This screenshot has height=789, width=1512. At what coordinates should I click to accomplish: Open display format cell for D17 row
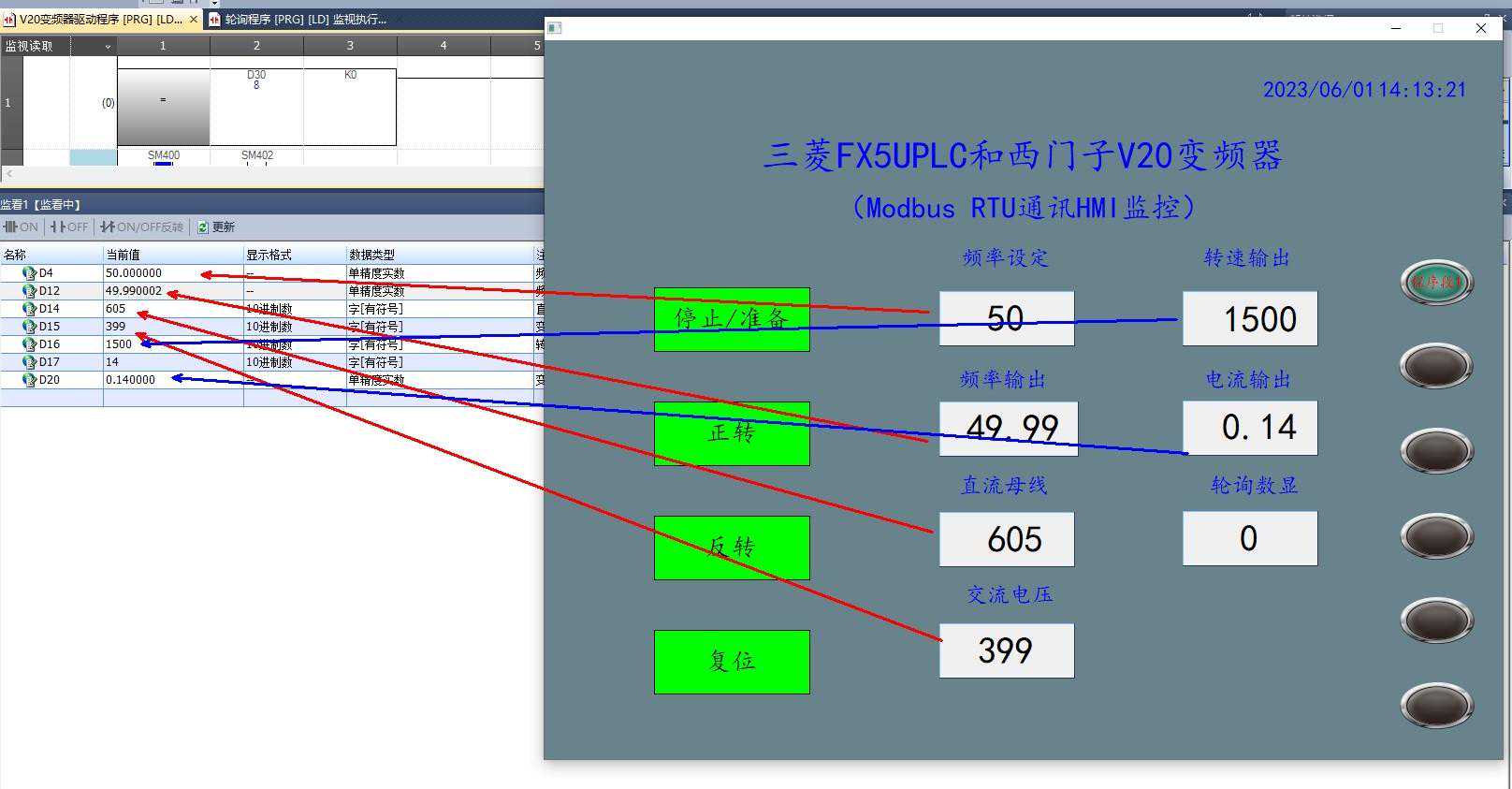(x=293, y=362)
